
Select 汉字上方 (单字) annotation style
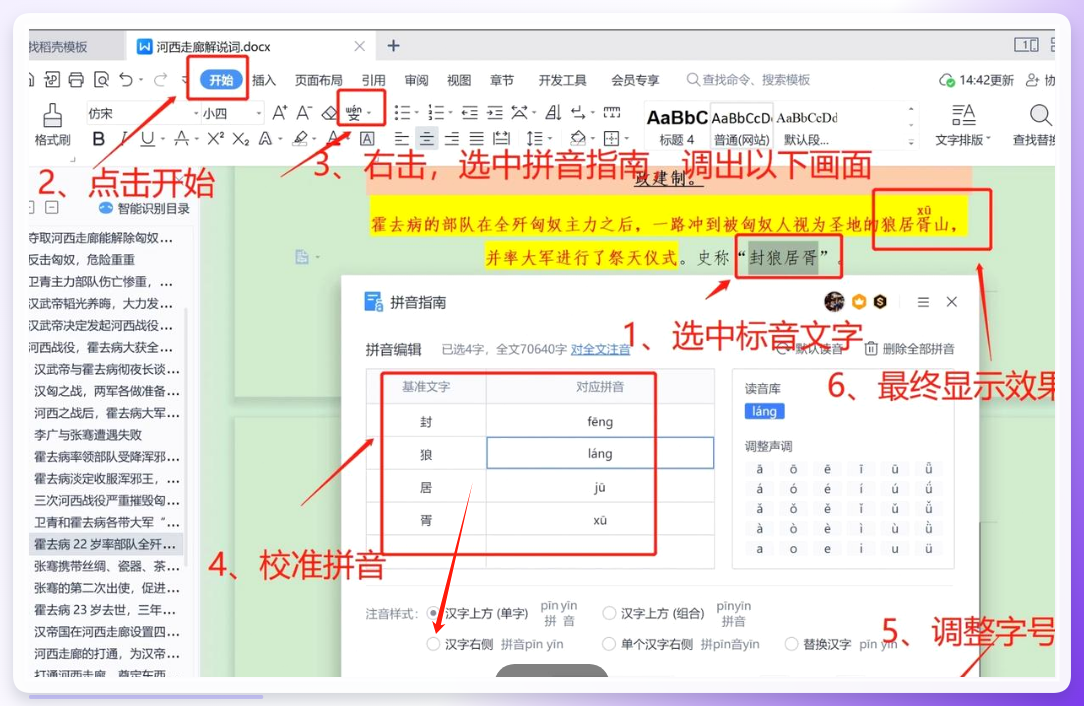pyautogui.click(x=433, y=613)
